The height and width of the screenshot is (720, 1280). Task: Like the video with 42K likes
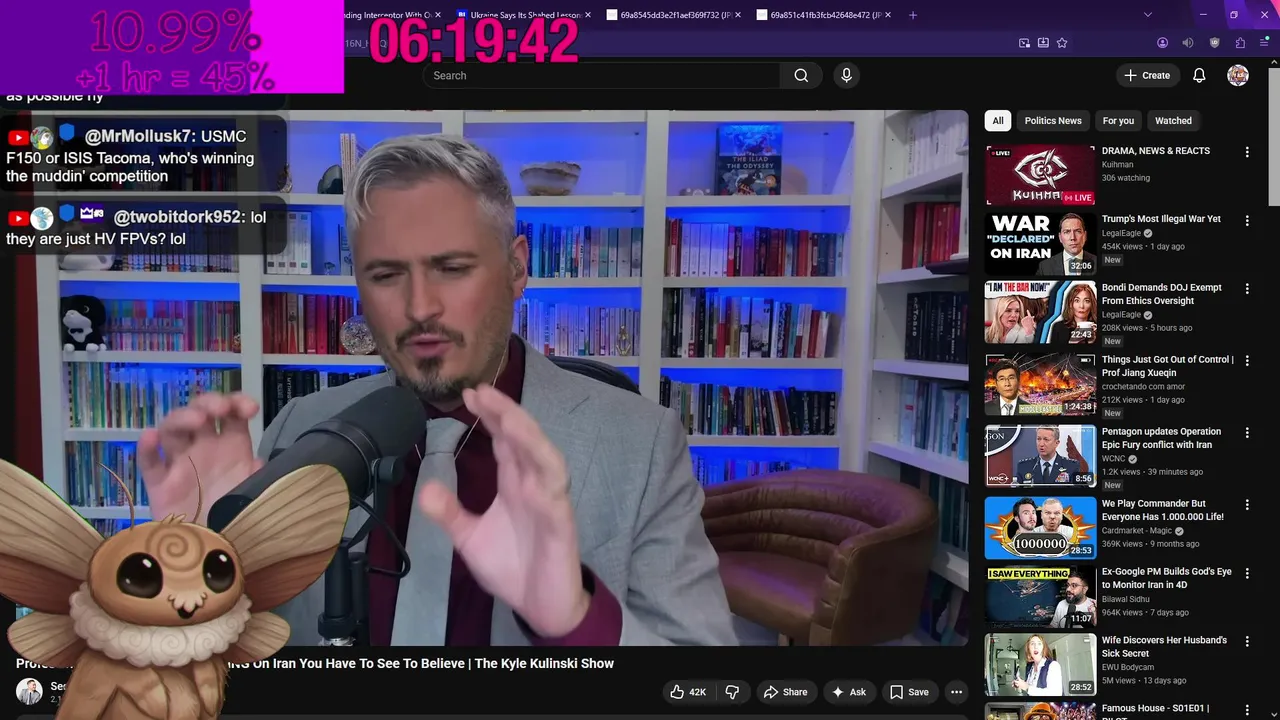point(688,692)
